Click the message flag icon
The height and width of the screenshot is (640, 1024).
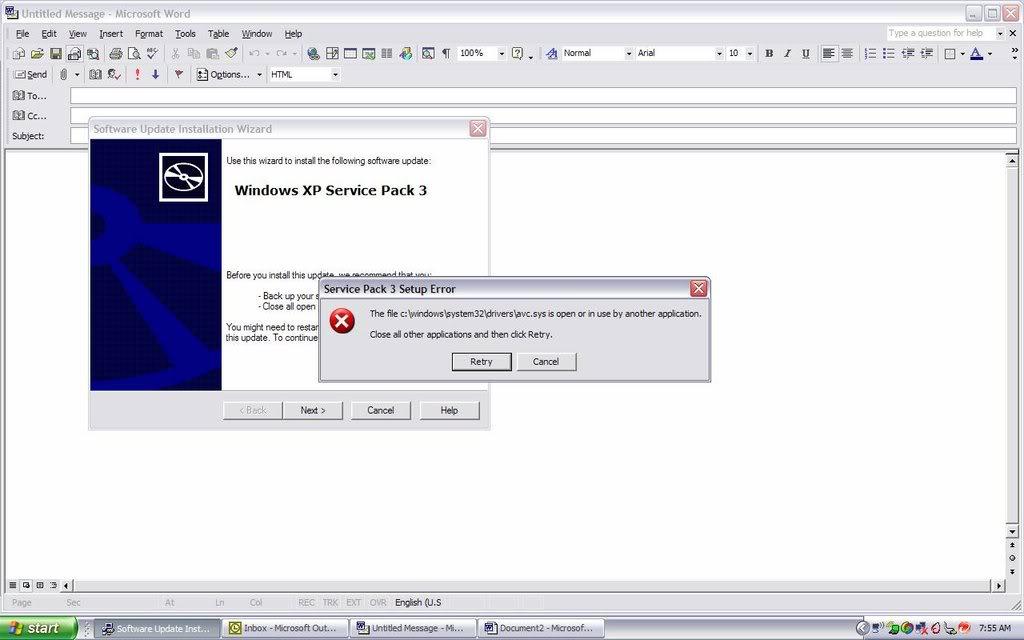coord(178,74)
